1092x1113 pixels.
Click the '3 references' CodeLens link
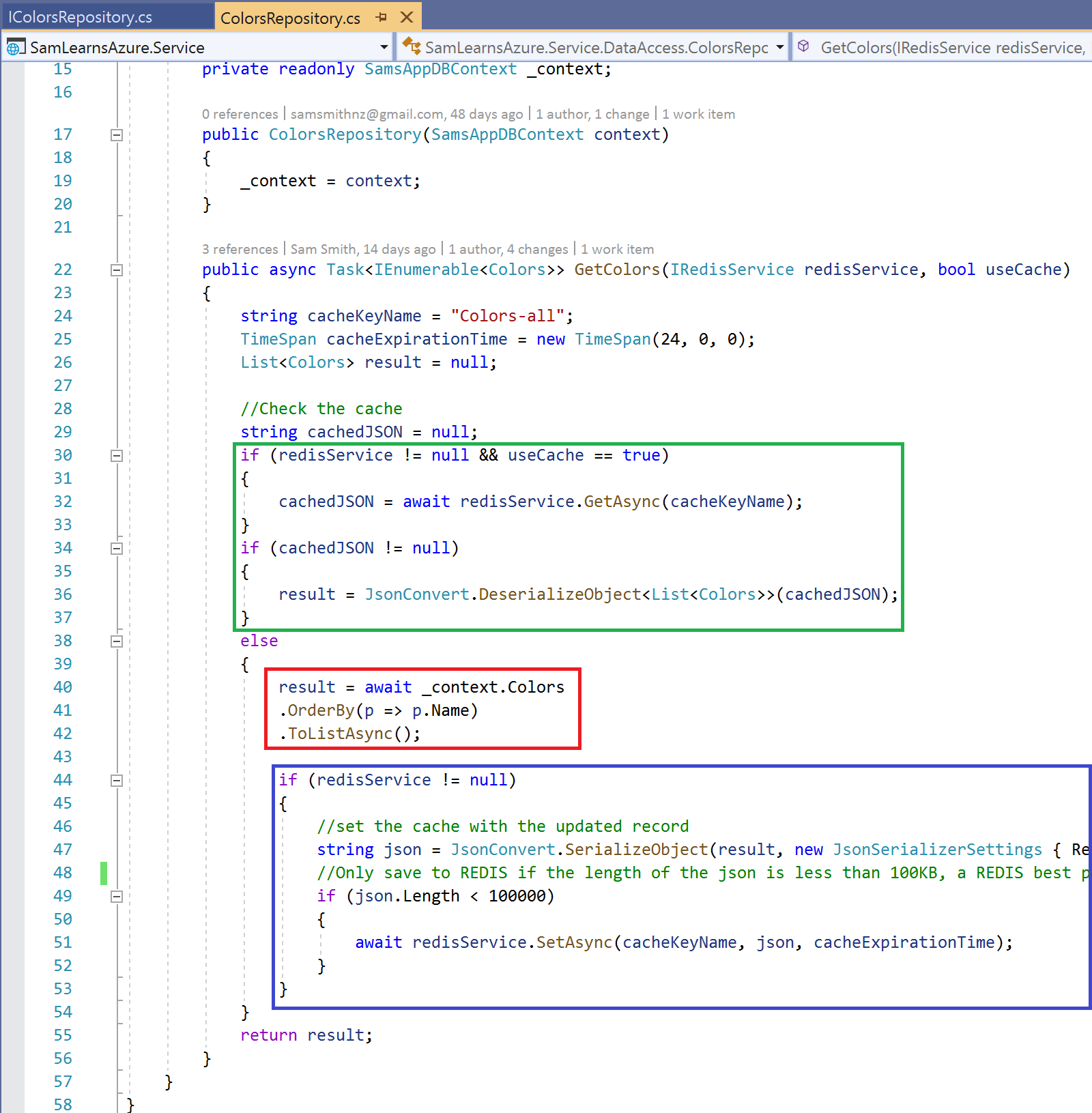tap(240, 249)
